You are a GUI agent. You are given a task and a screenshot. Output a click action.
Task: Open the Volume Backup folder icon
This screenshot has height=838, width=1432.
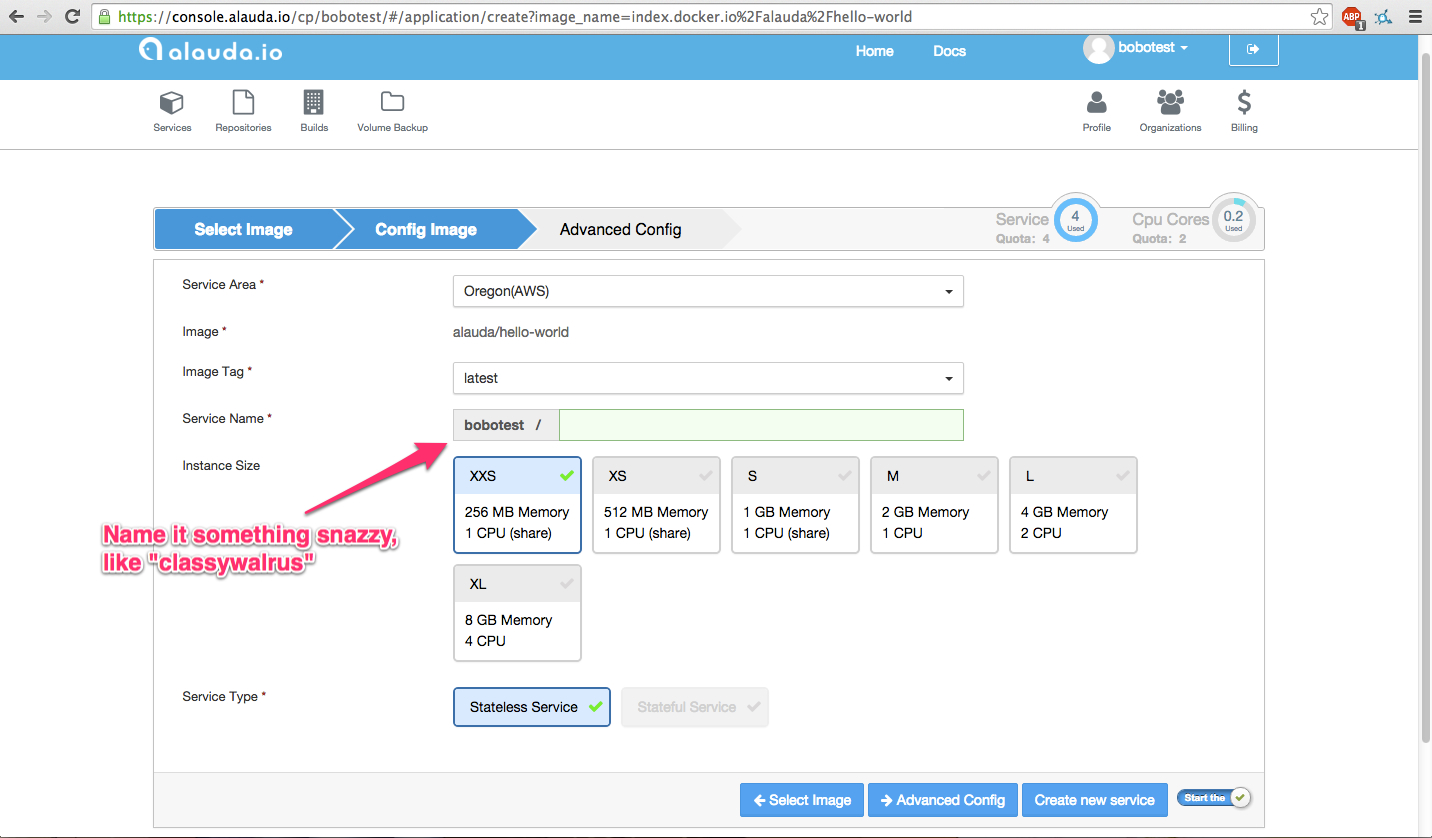click(392, 102)
